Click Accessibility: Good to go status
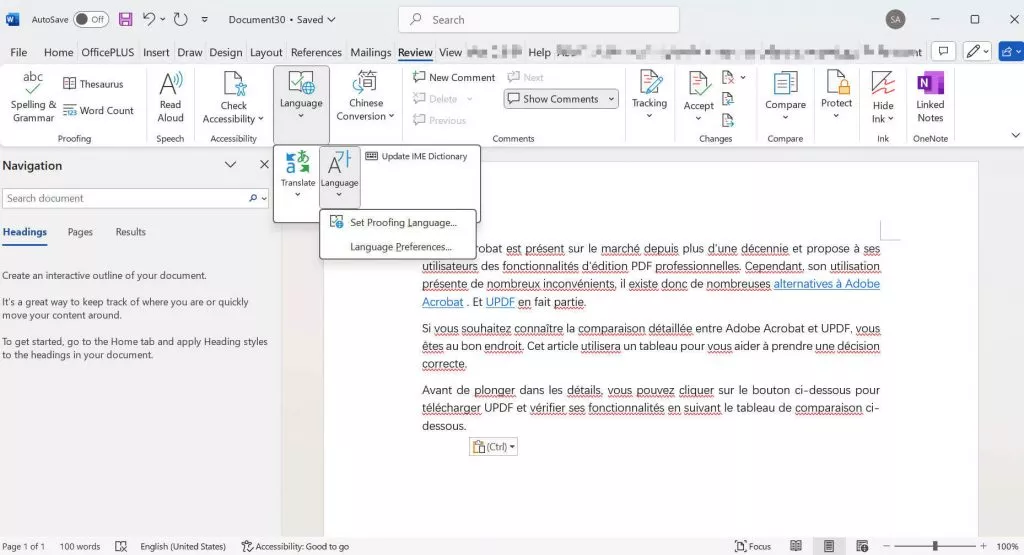This screenshot has width=1024, height=555. 295,547
